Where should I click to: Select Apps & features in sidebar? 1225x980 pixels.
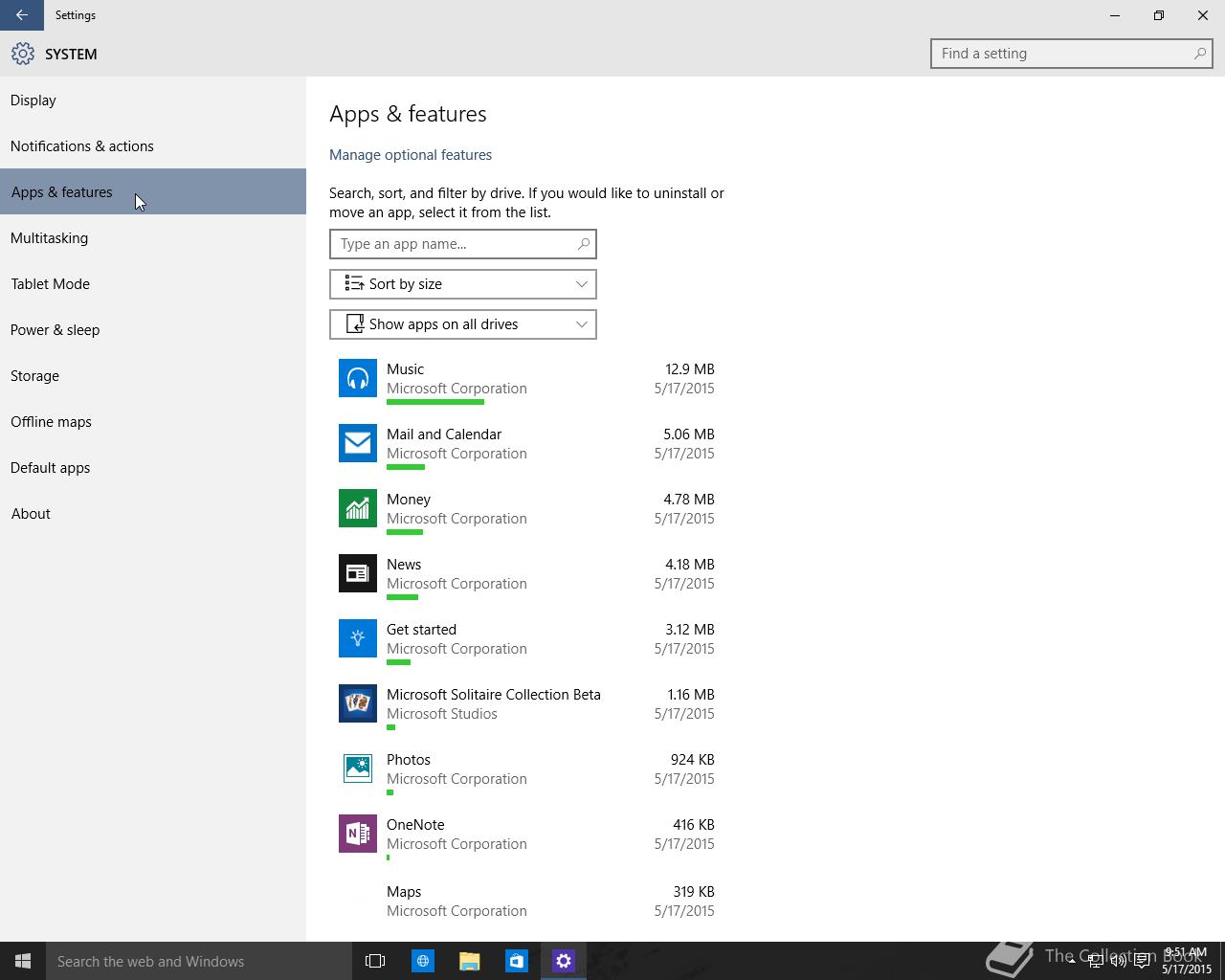point(153,191)
